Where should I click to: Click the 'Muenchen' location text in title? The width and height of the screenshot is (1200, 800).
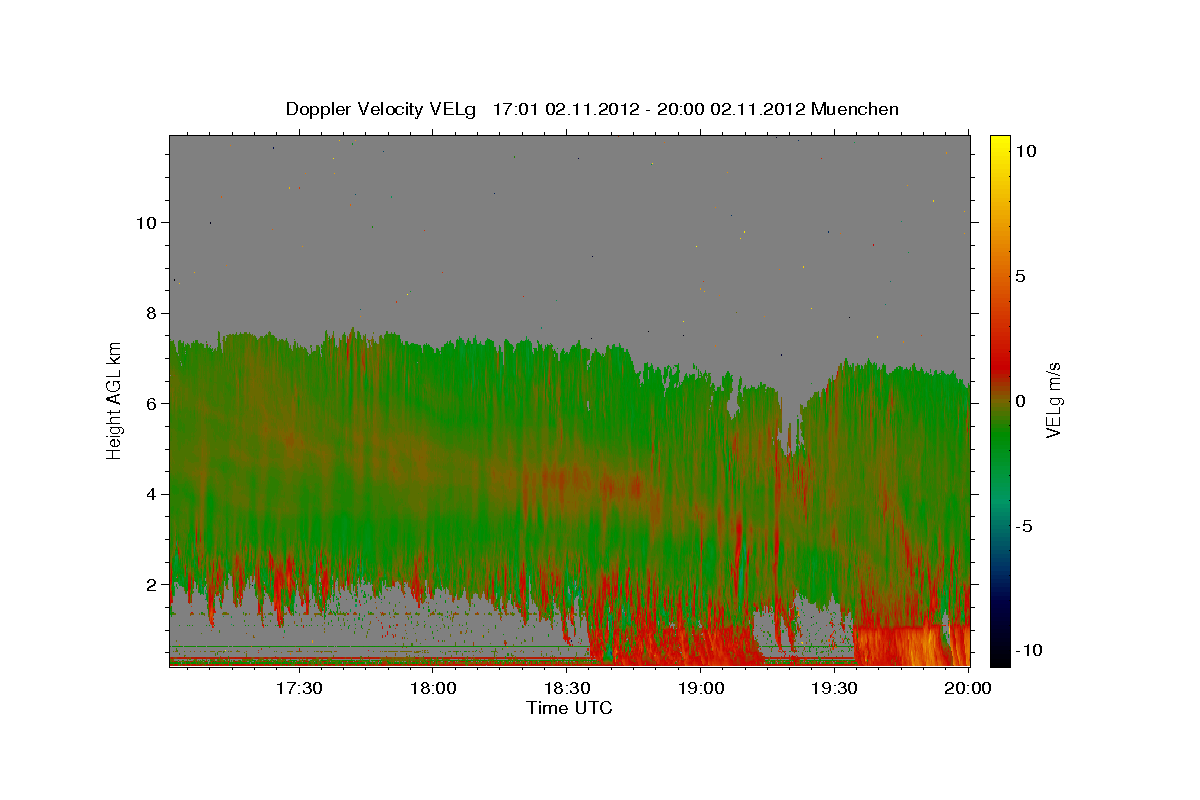pyautogui.click(x=856, y=109)
